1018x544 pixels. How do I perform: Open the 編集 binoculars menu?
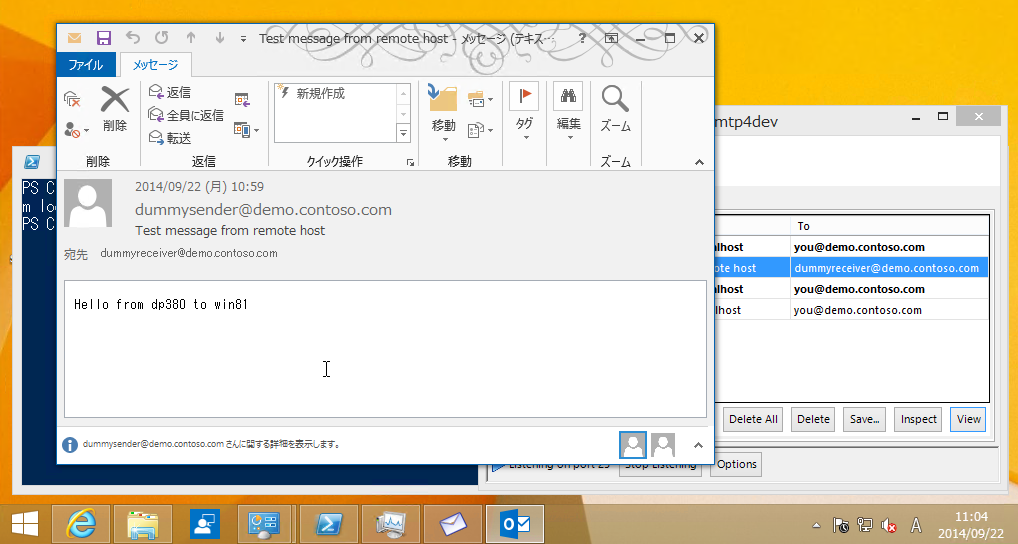(x=568, y=111)
